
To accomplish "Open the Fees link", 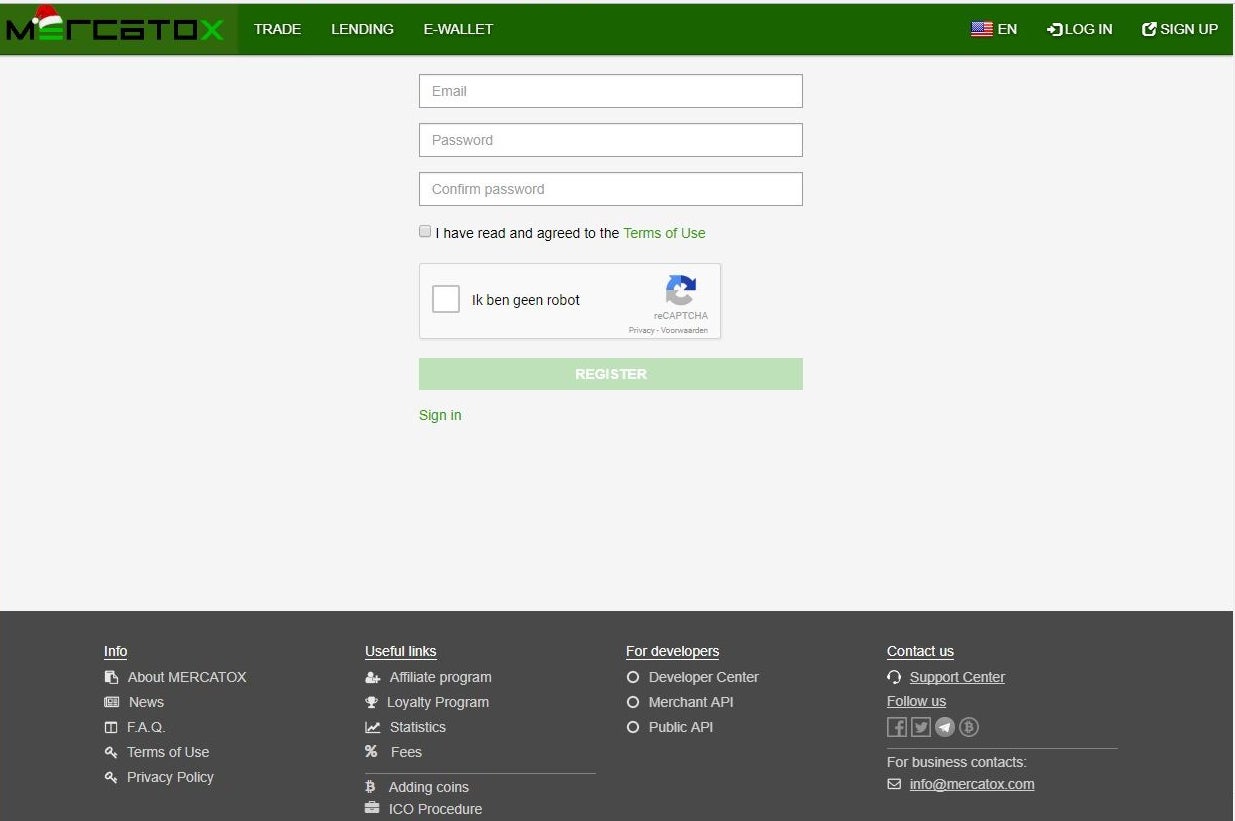I will [406, 752].
